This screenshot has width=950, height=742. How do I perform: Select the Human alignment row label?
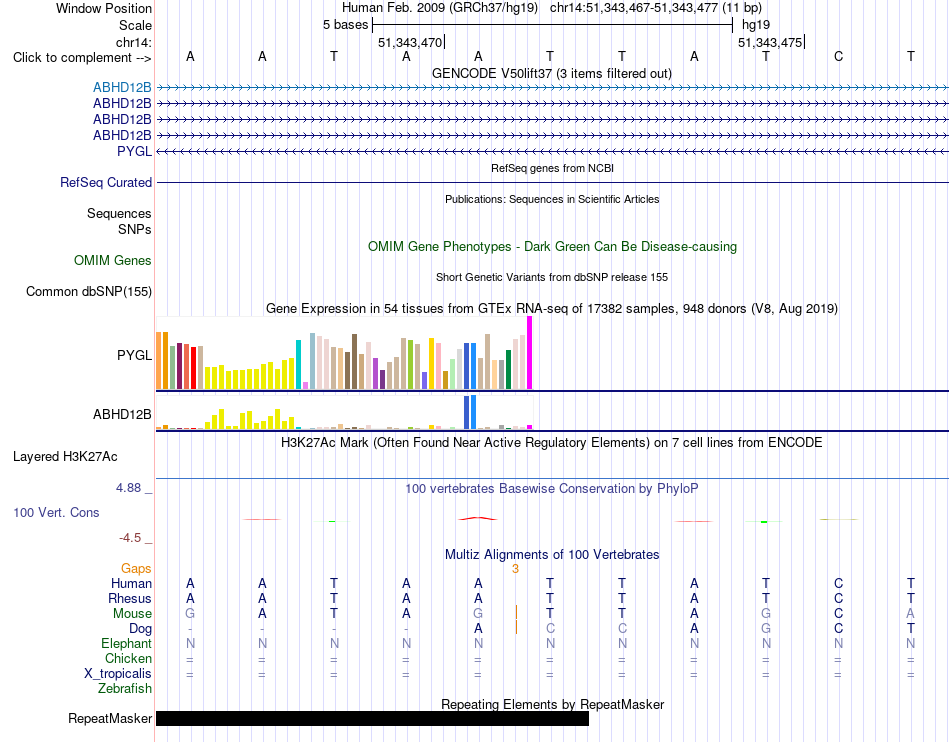[131, 583]
